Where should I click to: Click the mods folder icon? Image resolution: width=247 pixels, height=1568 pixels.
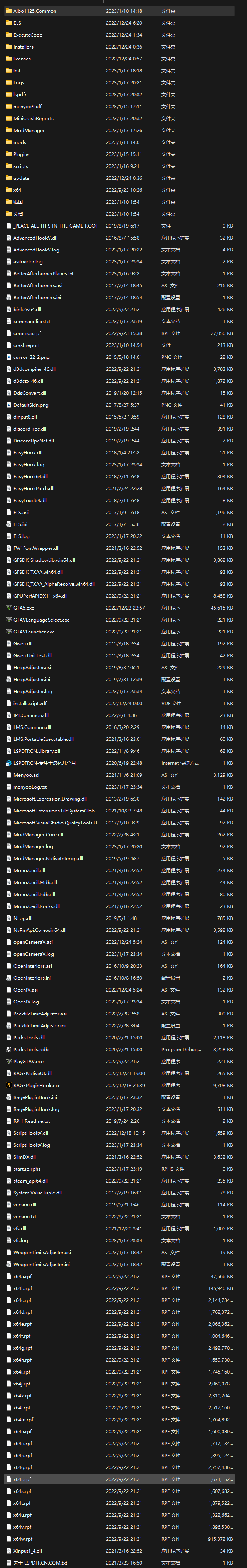[x=8, y=142]
